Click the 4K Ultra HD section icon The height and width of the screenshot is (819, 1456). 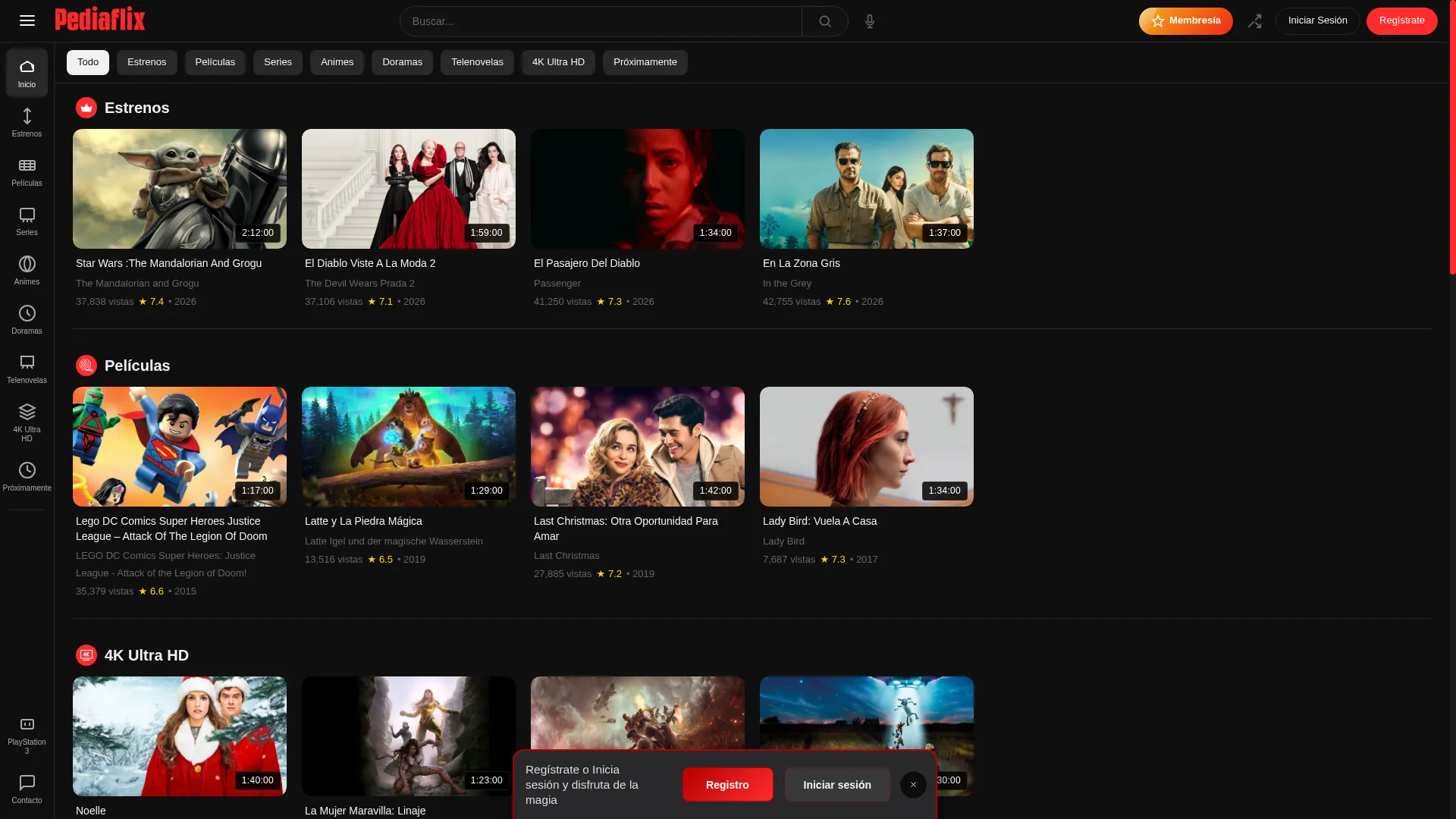click(x=86, y=655)
